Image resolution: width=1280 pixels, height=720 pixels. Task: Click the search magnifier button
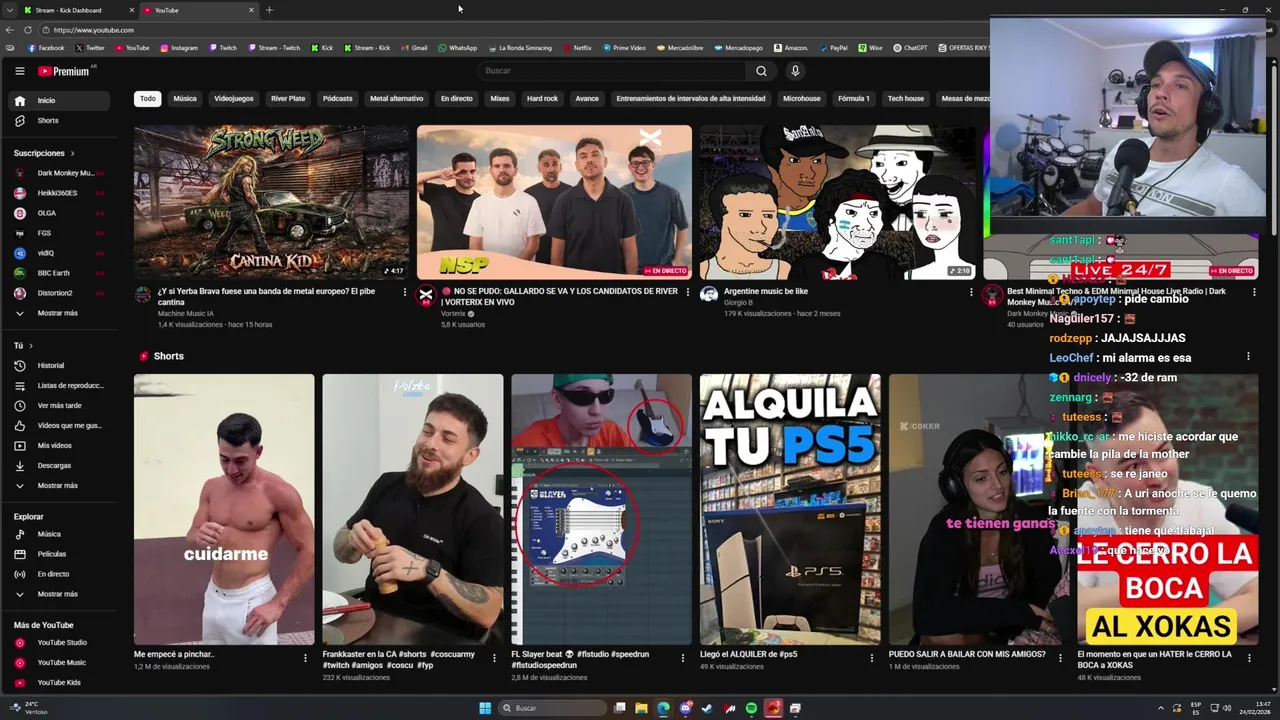coord(761,71)
